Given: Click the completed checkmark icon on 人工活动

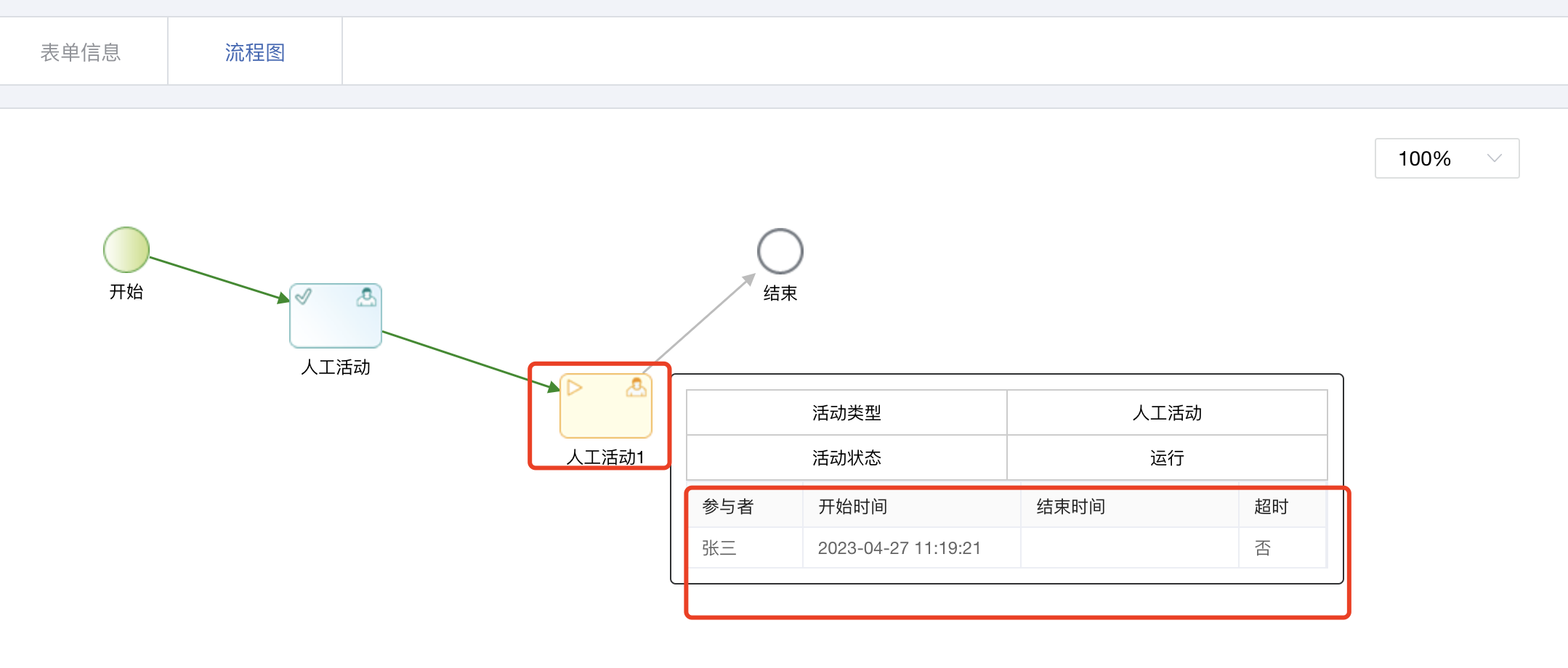Looking at the screenshot, I should 304,296.
